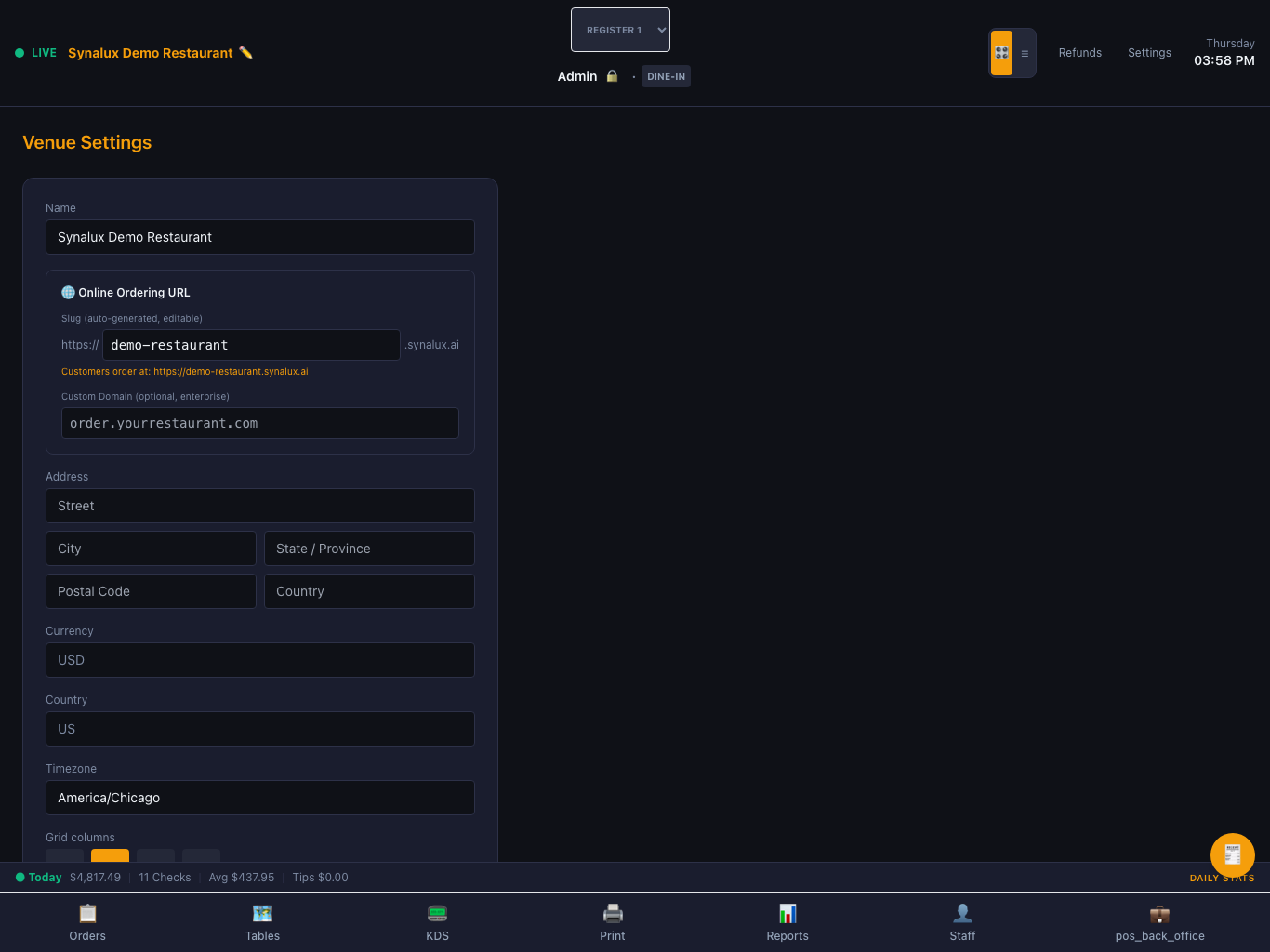Viewport: 1270px width, 952px height.
Task: Click the empty Country address field
Action: point(369,591)
